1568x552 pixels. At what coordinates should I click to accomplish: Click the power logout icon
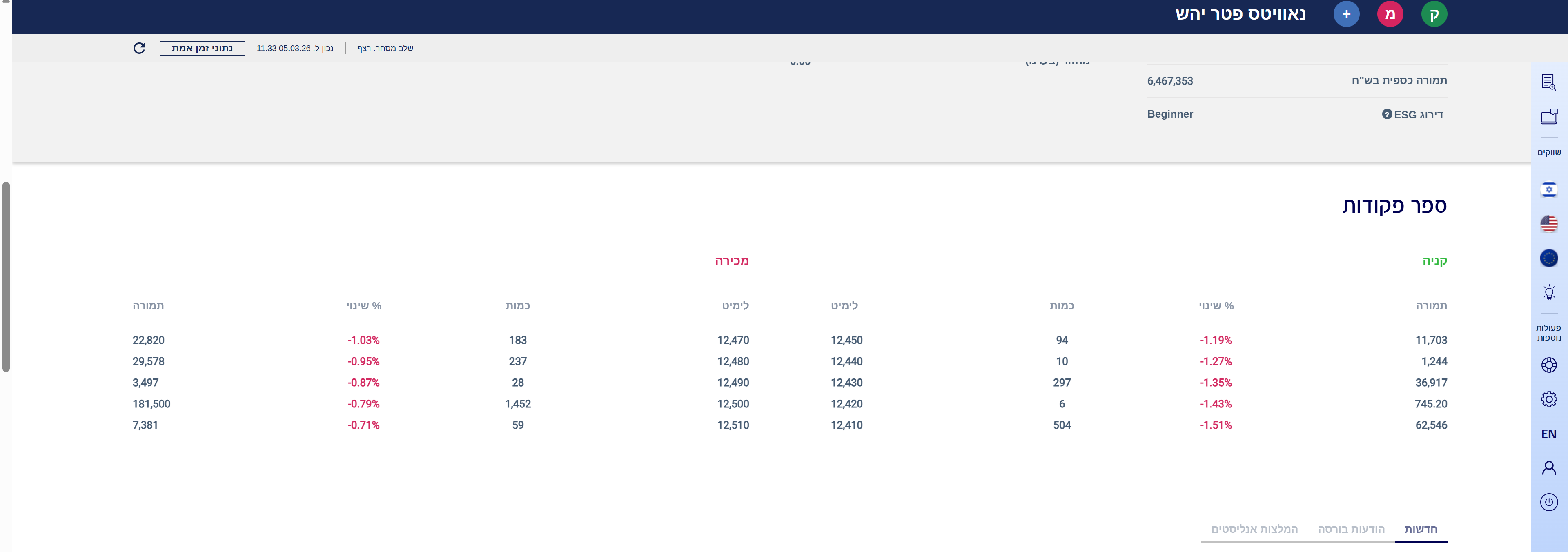tap(1548, 502)
